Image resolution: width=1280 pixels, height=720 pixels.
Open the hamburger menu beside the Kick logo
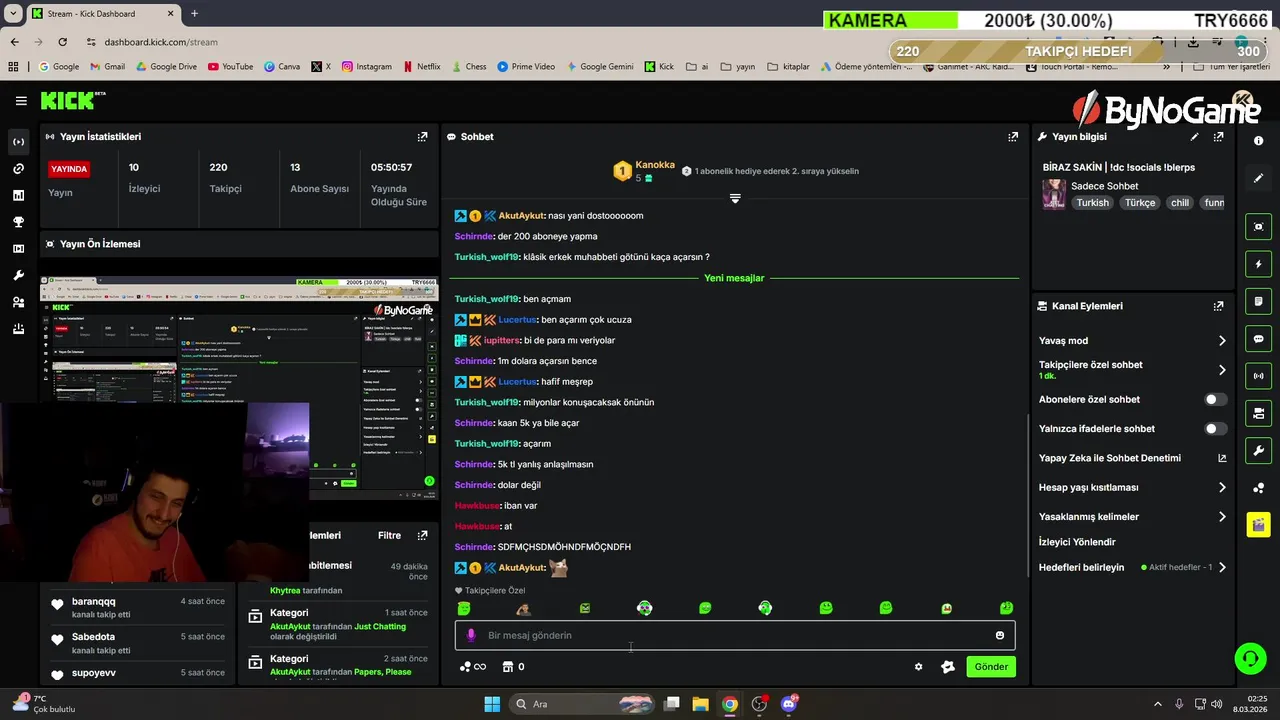[21, 101]
